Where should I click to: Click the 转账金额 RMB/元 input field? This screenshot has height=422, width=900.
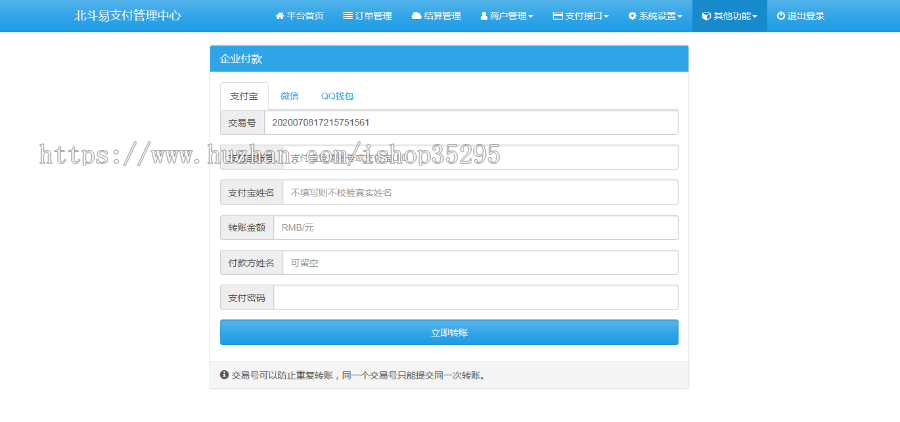pos(475,227)
